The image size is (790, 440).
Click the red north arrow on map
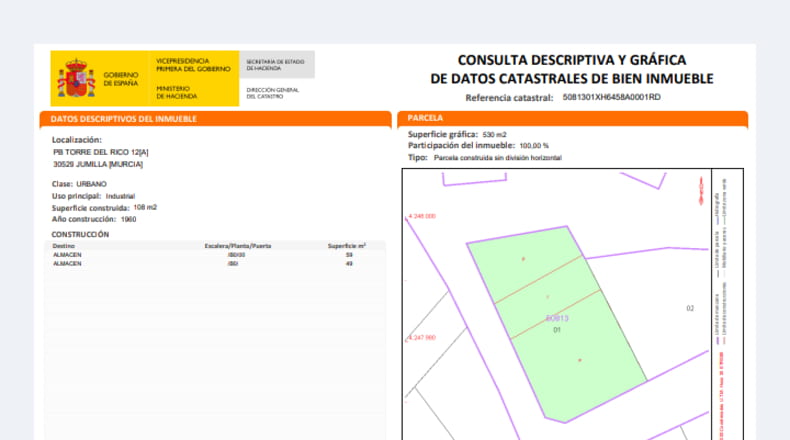tap(701, 191)
